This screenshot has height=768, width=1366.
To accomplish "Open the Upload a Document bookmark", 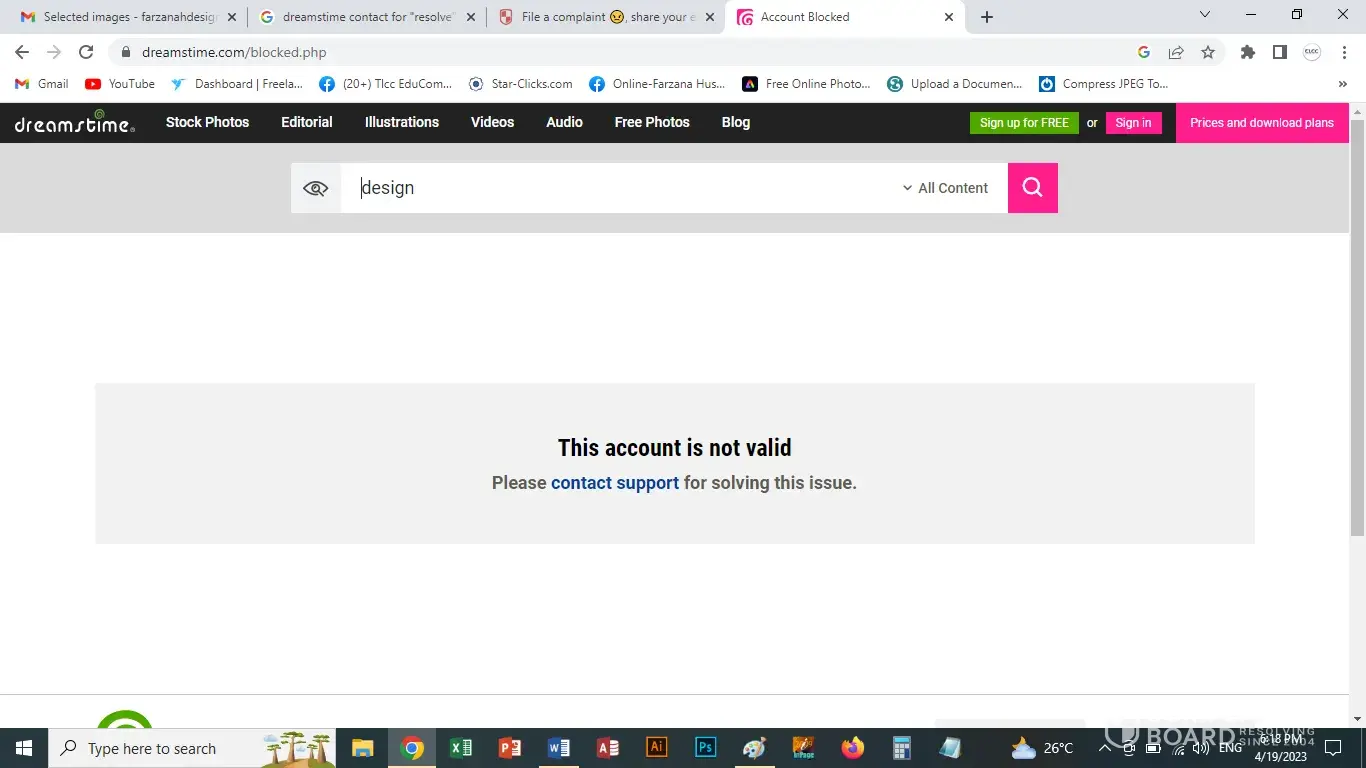I will pos(954,84).
